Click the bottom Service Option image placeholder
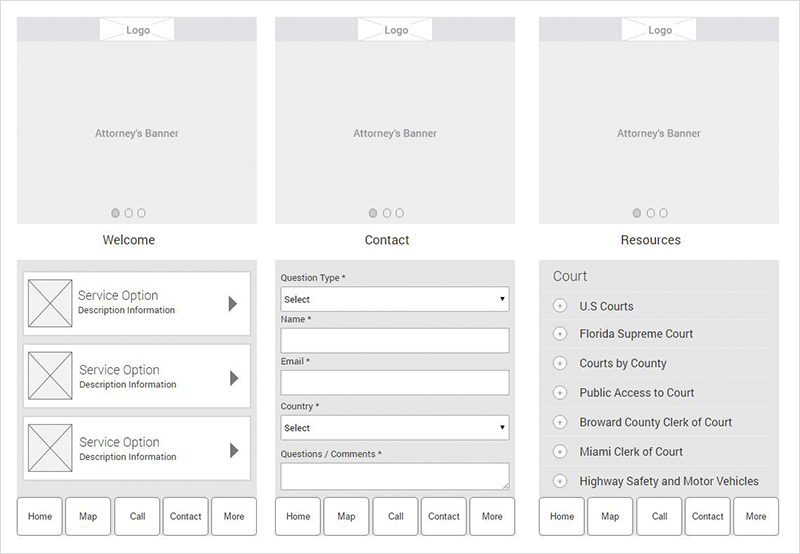 click(50, 448)
